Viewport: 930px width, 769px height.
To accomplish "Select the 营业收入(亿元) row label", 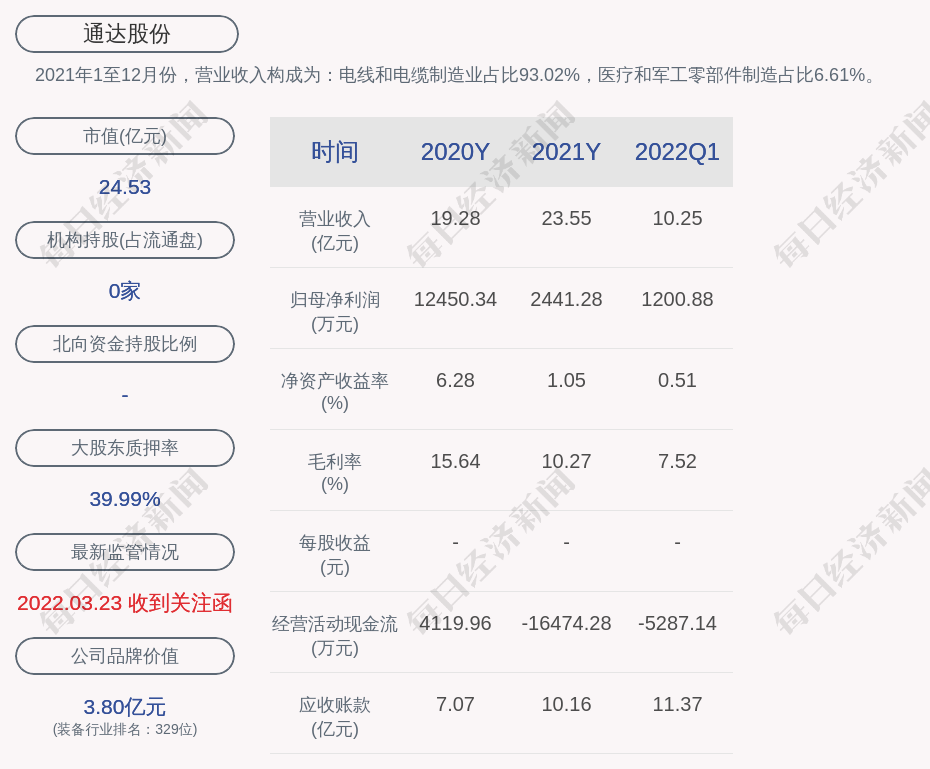I will click(334, 230).
